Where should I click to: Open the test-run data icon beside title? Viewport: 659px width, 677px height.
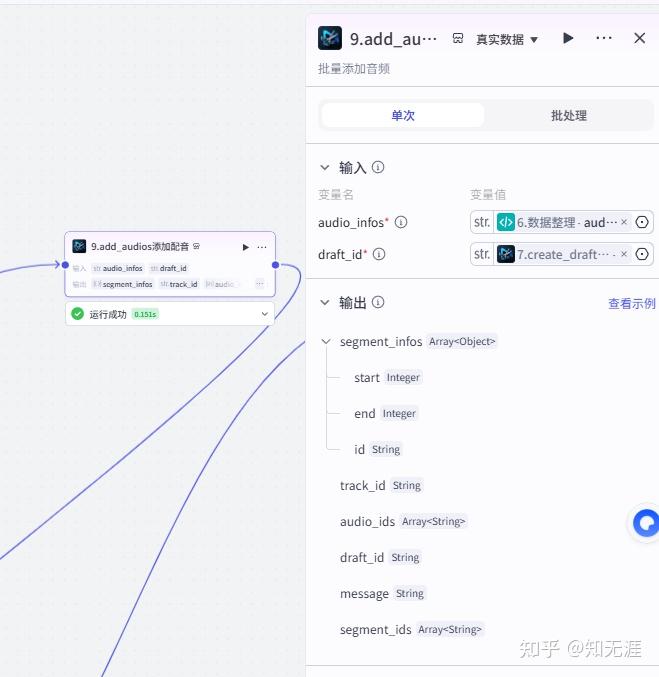[458, 39]
